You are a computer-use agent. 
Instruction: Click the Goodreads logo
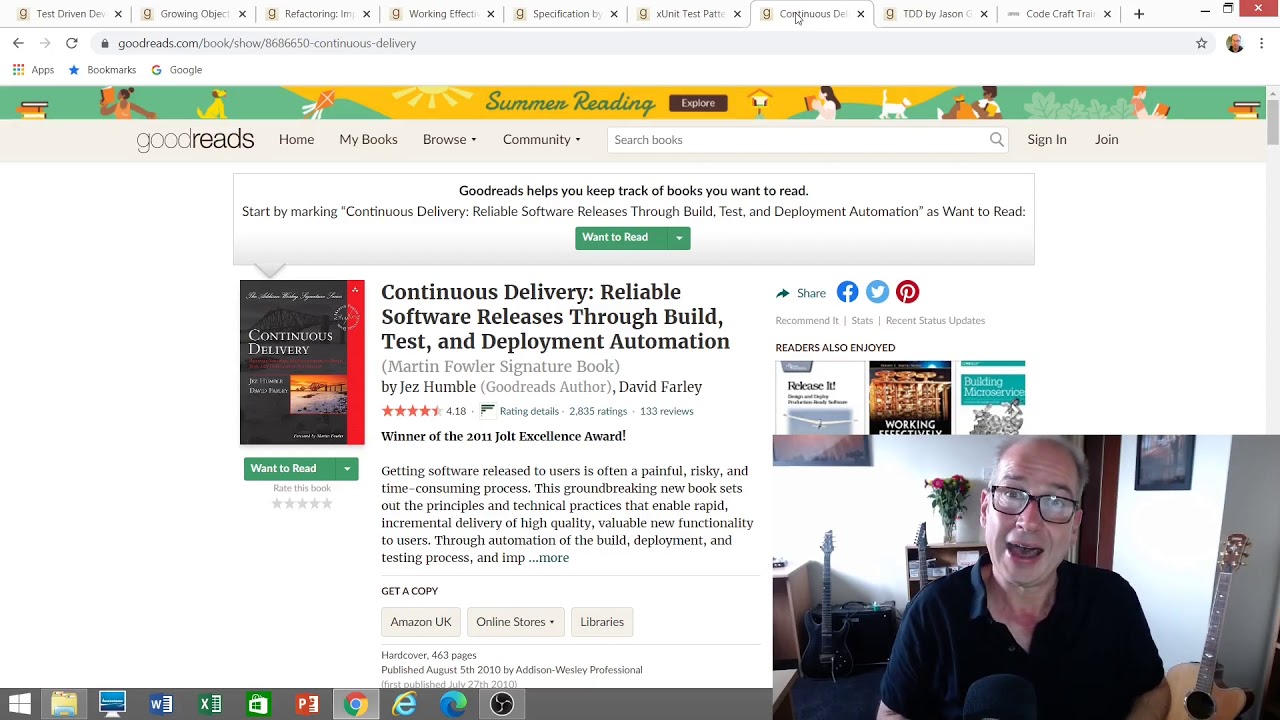coord(195,140)
